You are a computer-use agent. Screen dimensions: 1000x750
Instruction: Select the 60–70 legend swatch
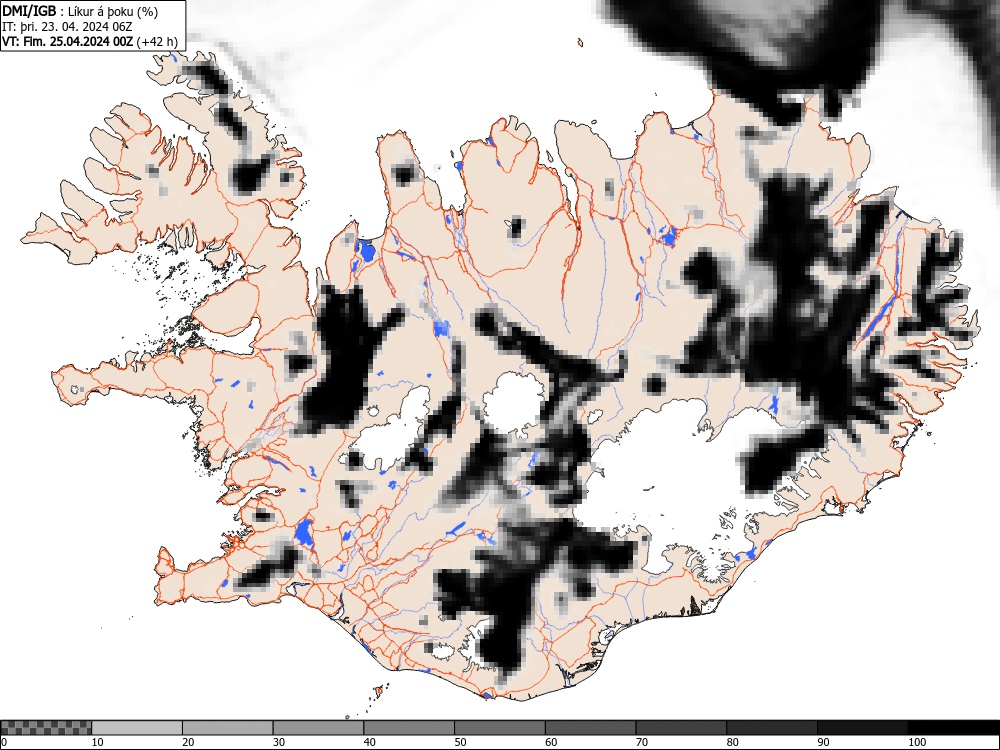pos(590,728)
